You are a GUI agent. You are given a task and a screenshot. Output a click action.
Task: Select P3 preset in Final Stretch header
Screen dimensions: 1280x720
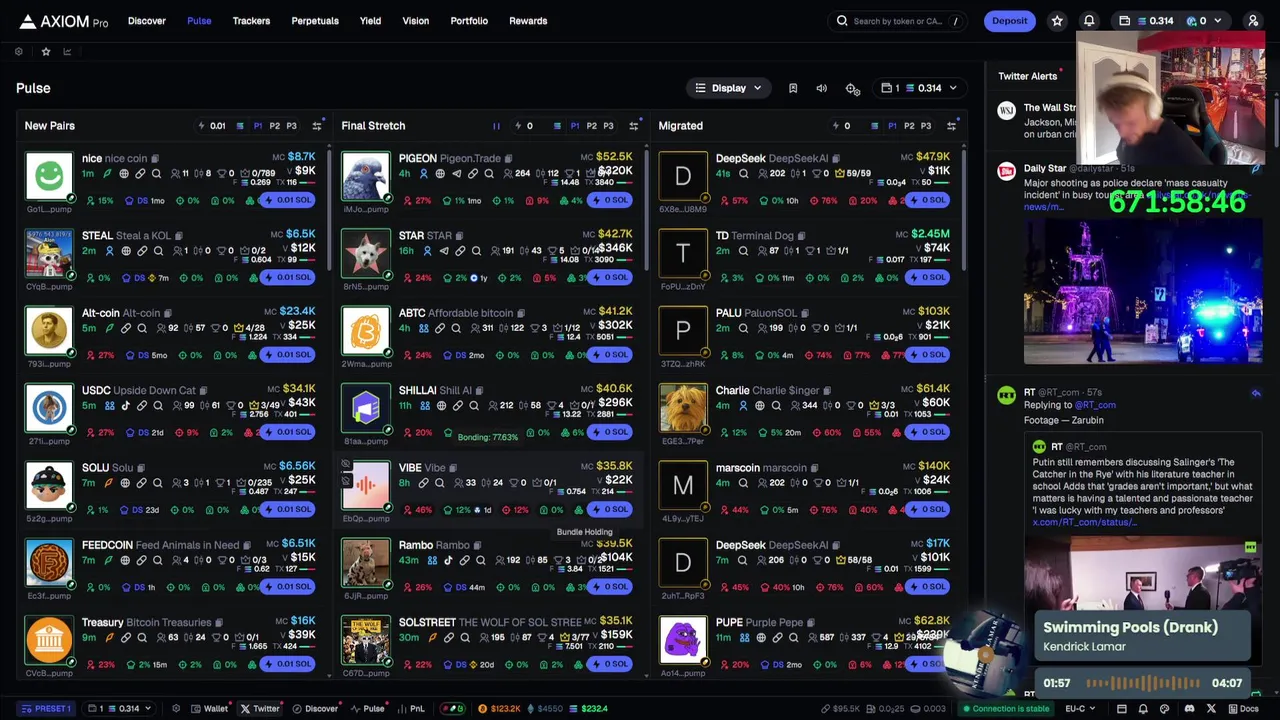608,126
